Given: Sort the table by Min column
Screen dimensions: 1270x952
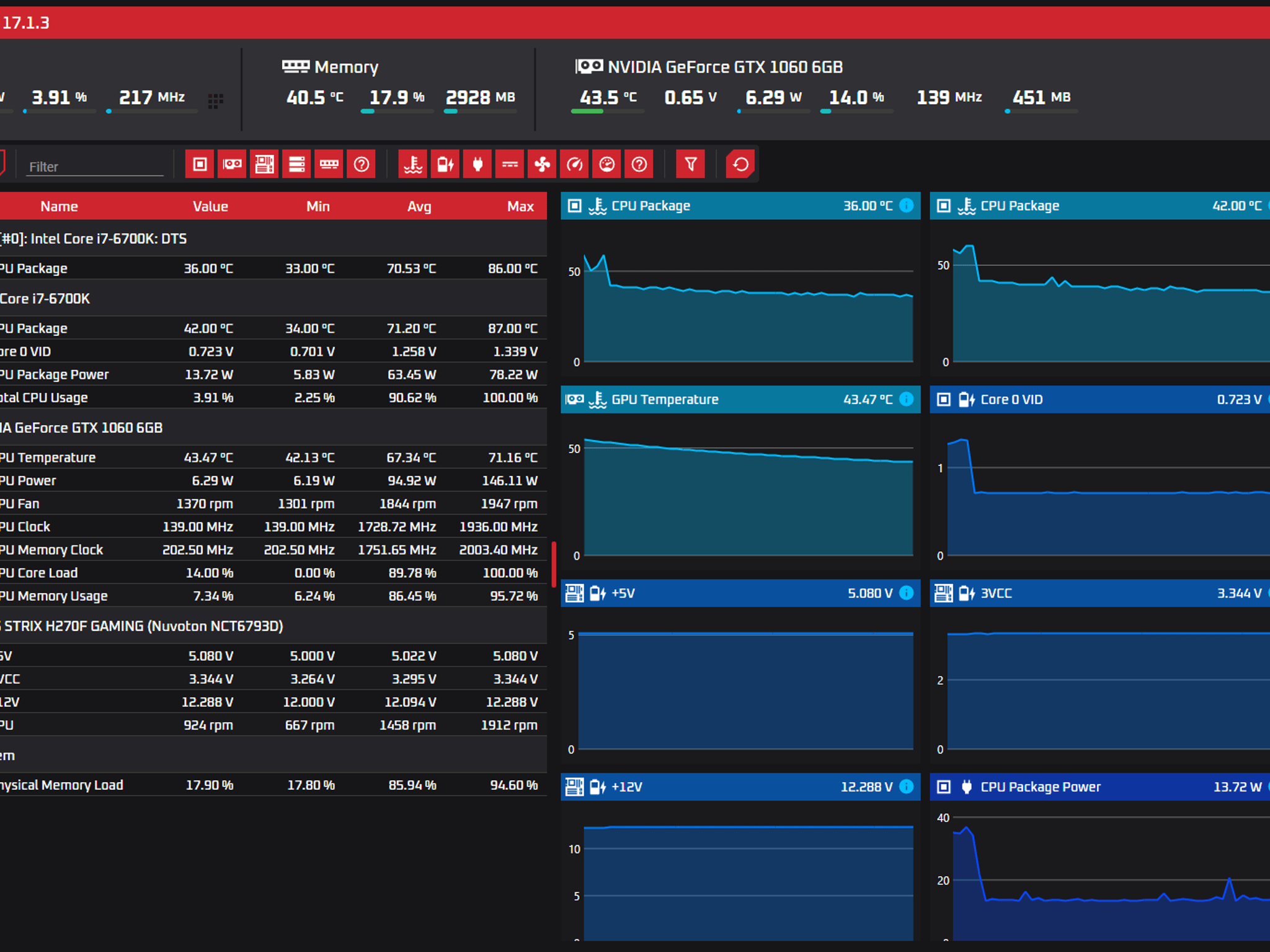Looking at the screenshot, I should 318,206.
